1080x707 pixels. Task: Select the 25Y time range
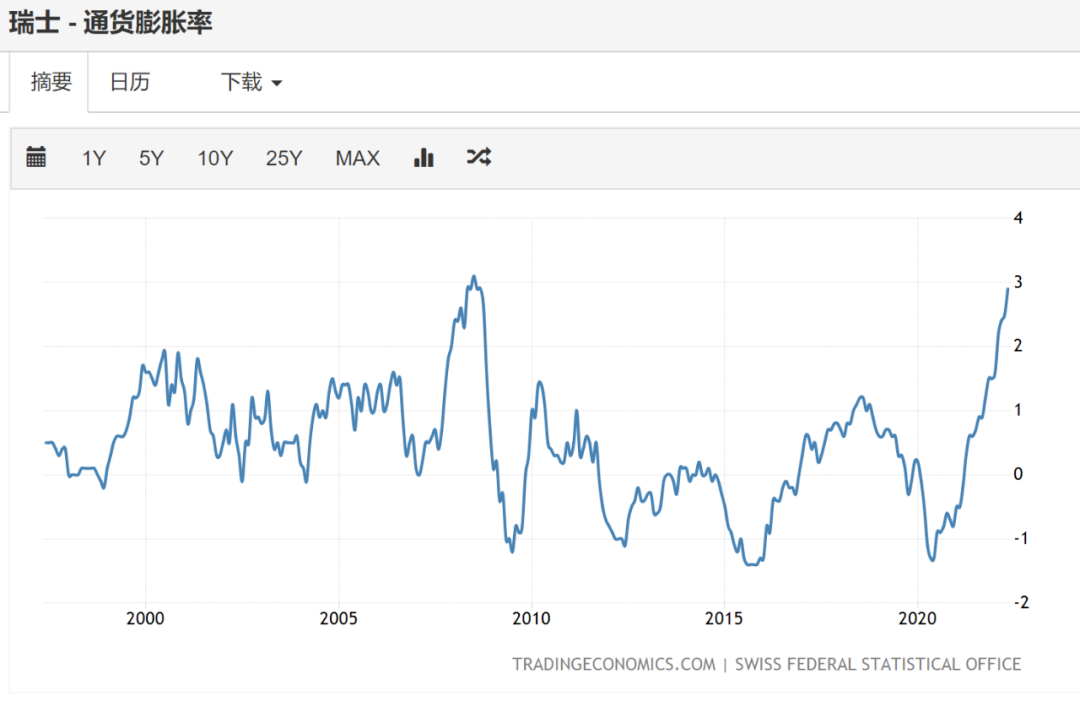284,158
